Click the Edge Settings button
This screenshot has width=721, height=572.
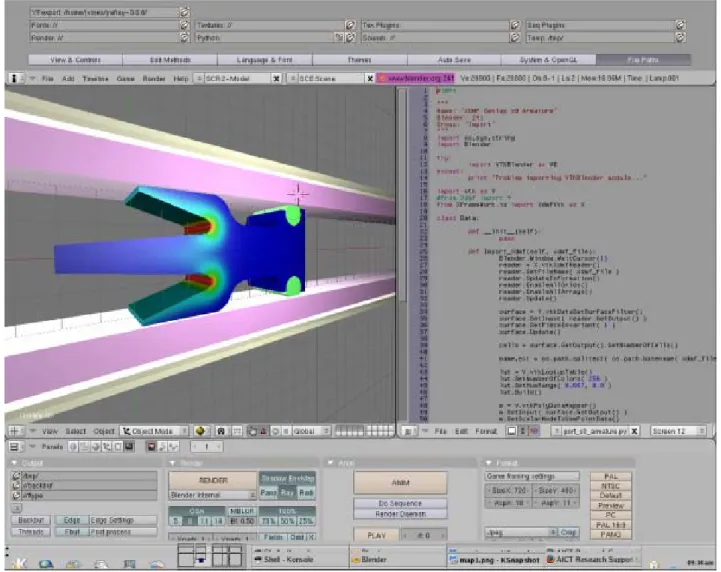[x=122, y=520]
